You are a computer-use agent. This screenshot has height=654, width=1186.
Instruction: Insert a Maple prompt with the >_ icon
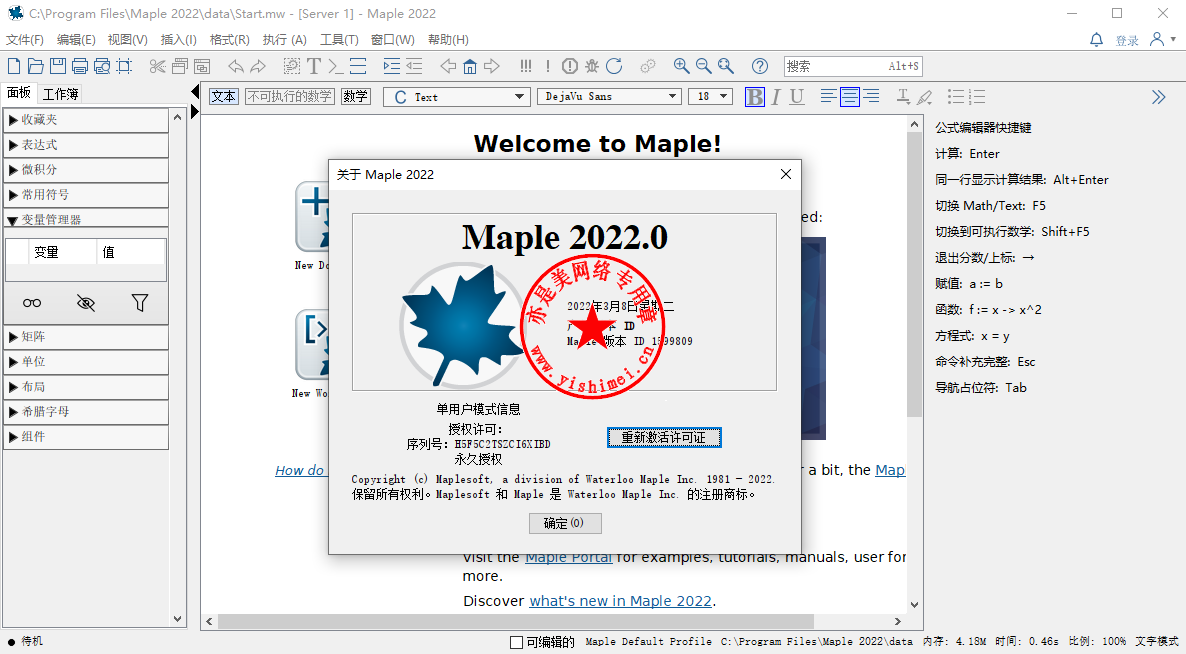click(x=336, y=67)
